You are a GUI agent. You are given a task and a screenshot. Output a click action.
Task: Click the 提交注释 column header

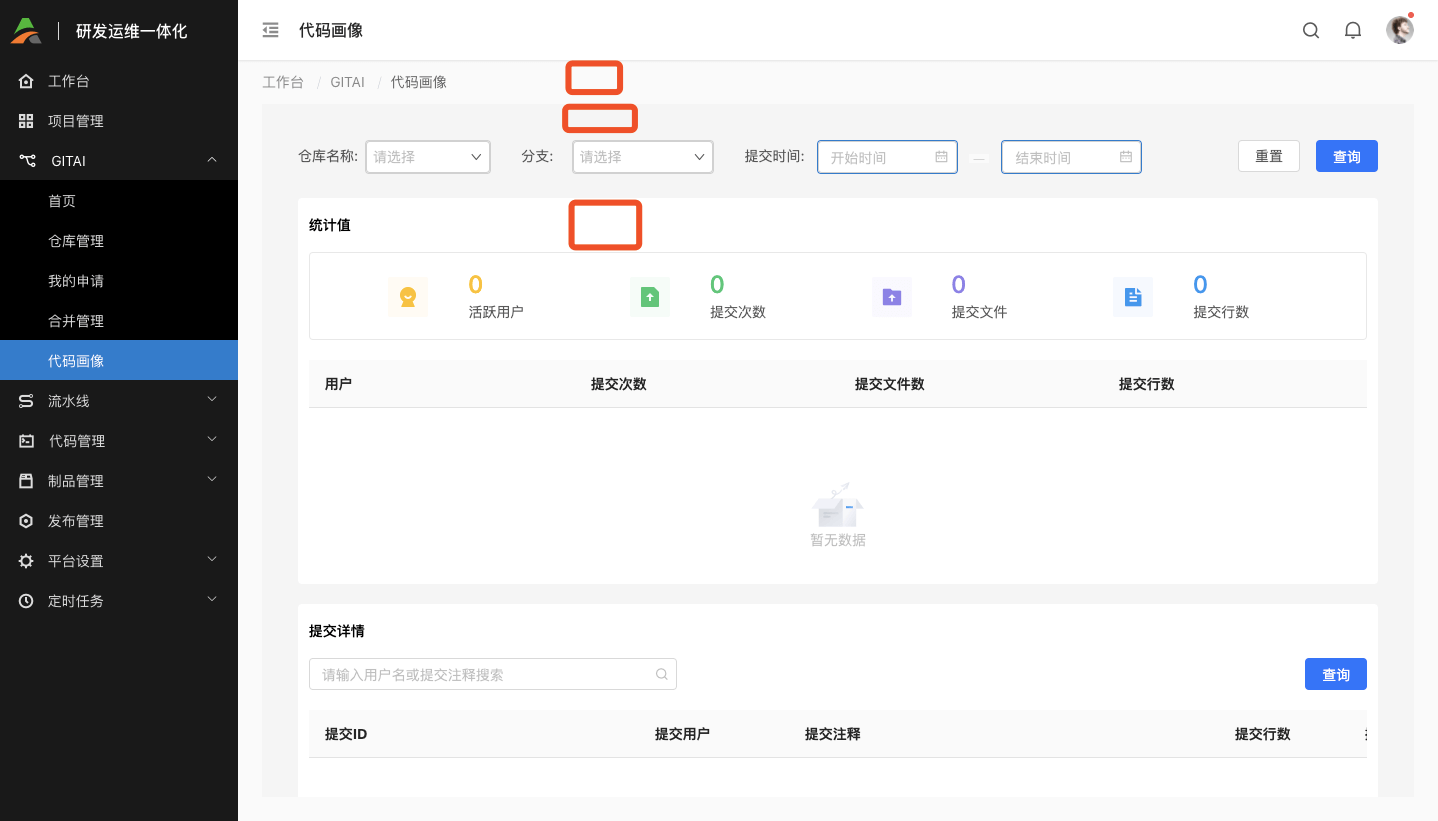click(x=833, y=734)
